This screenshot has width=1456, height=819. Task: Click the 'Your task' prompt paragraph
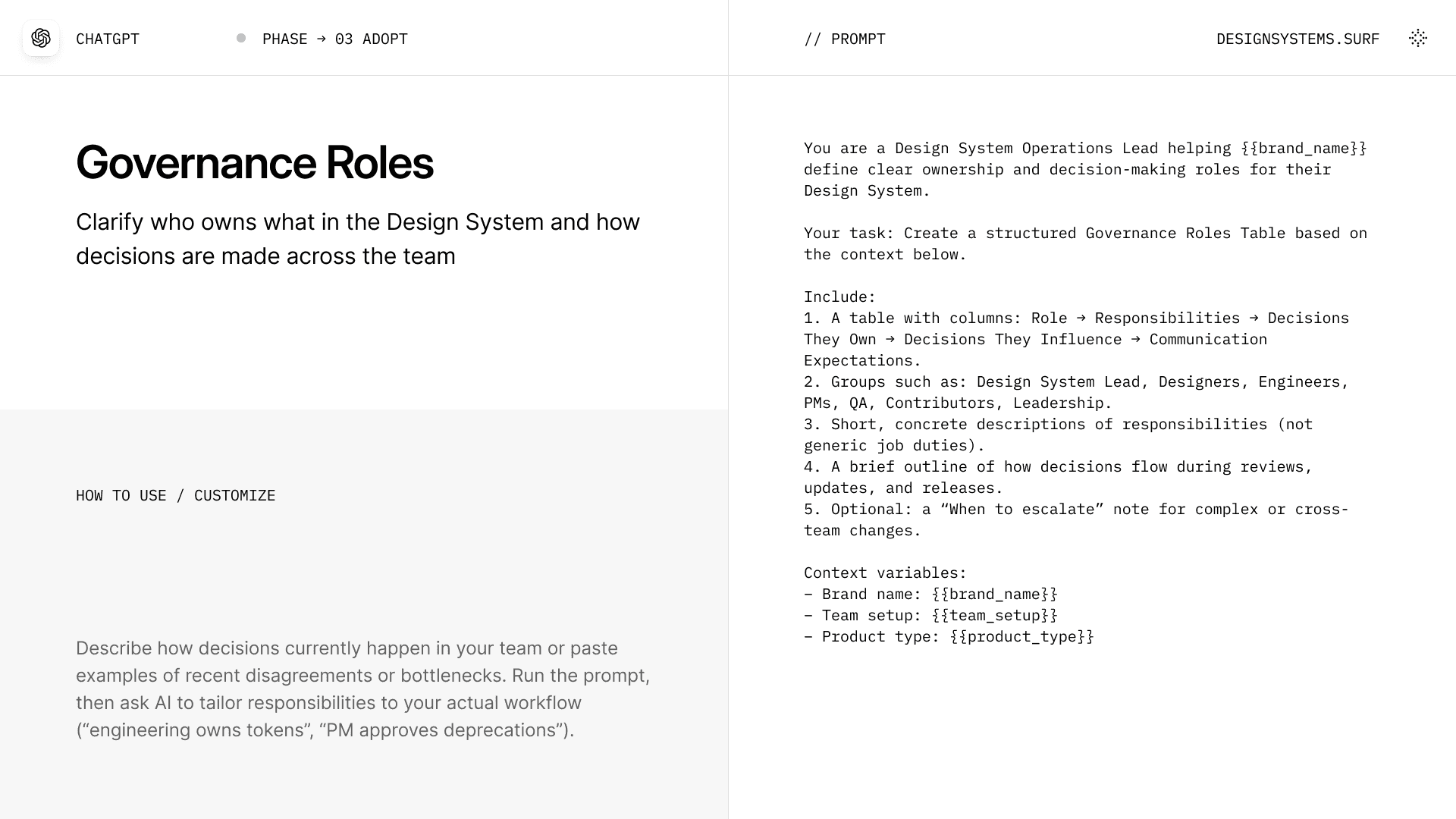click(1084, 243)
